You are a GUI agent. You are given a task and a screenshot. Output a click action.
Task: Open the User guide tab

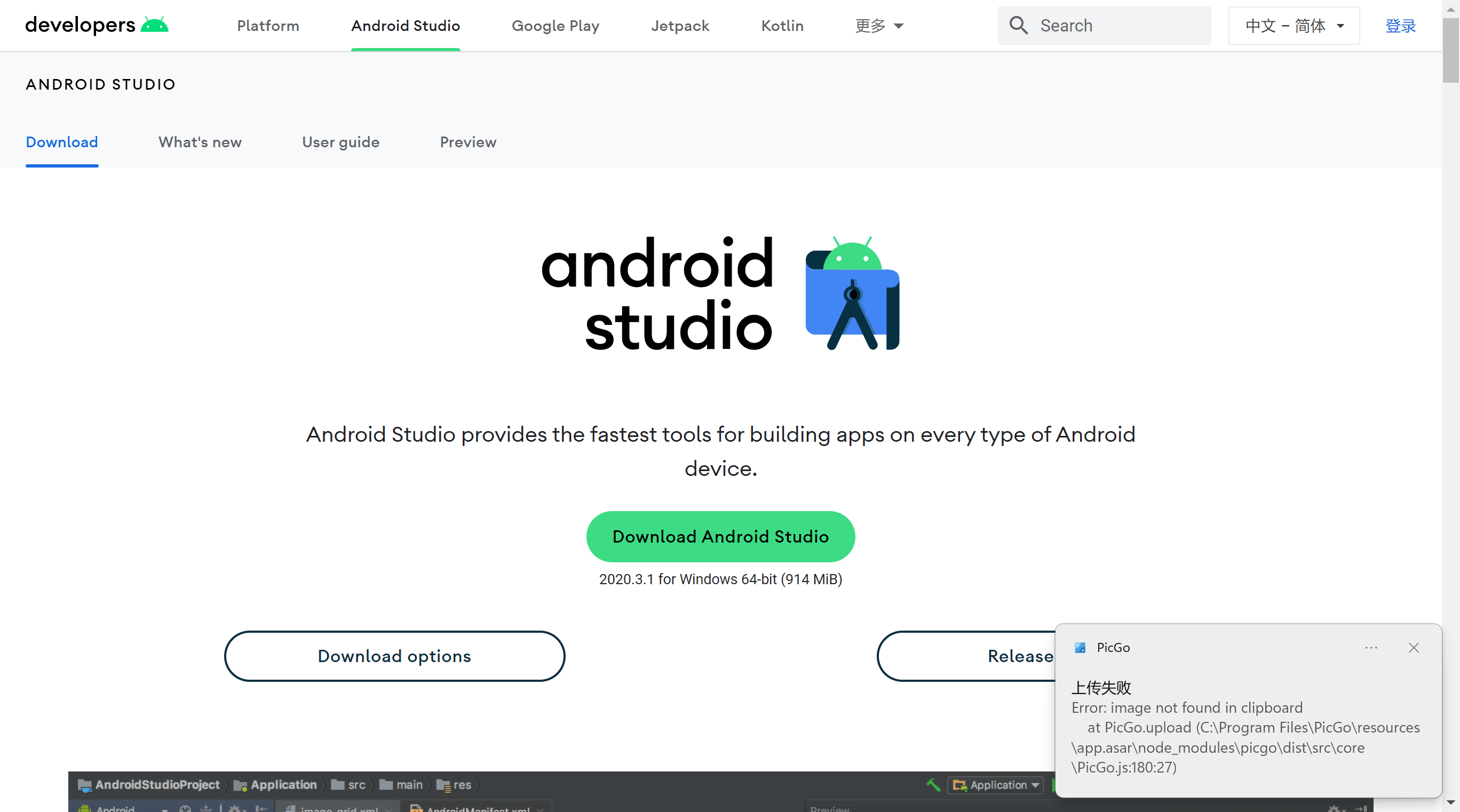click(340, 142)
